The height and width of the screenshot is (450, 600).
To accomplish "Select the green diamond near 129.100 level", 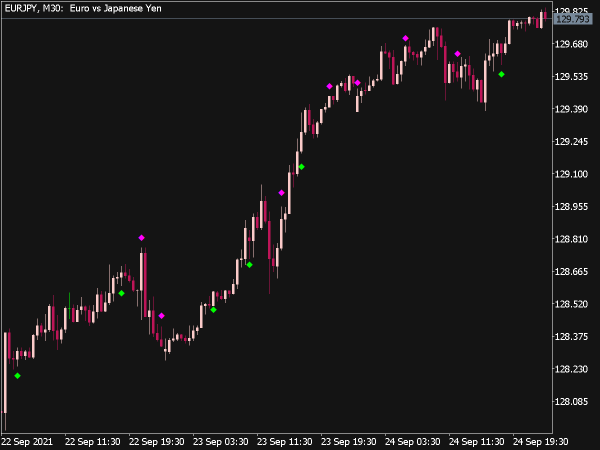I will pyautogui.click(x=302, y=166).
